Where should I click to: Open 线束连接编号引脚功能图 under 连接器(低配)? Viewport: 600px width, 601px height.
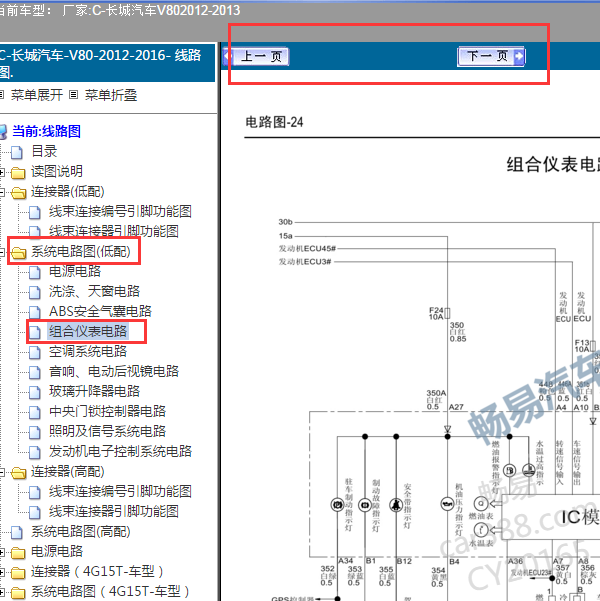click(120, 211)
